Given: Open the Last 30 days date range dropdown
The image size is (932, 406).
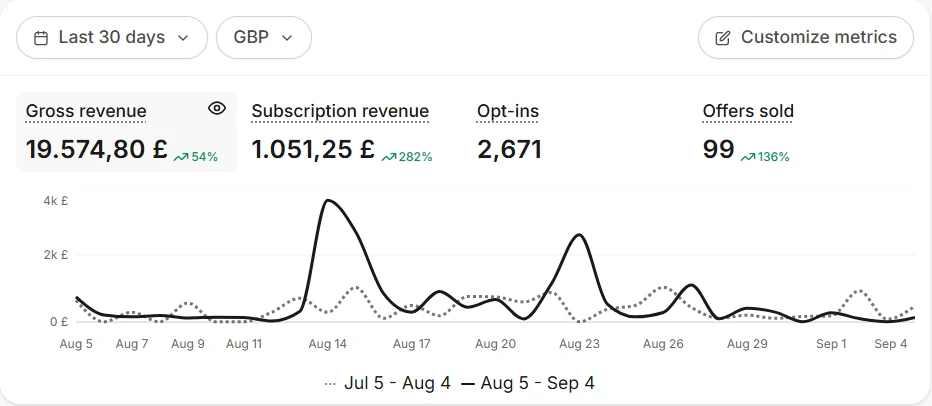Looking at the screenshot, I should point(112,37).
